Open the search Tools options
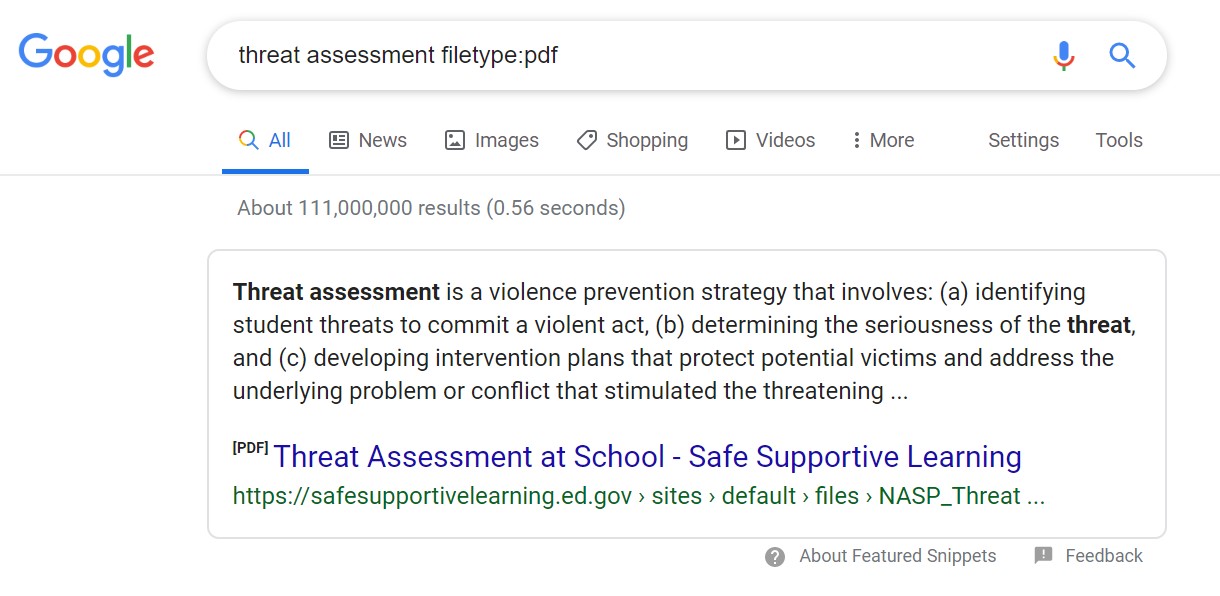This screenshot has height=596, width=1220. [1119, 140]
